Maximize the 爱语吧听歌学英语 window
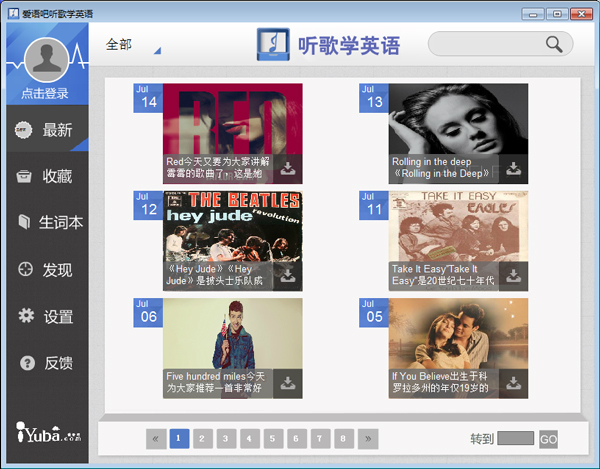600x469 pixels. (557, 14)
